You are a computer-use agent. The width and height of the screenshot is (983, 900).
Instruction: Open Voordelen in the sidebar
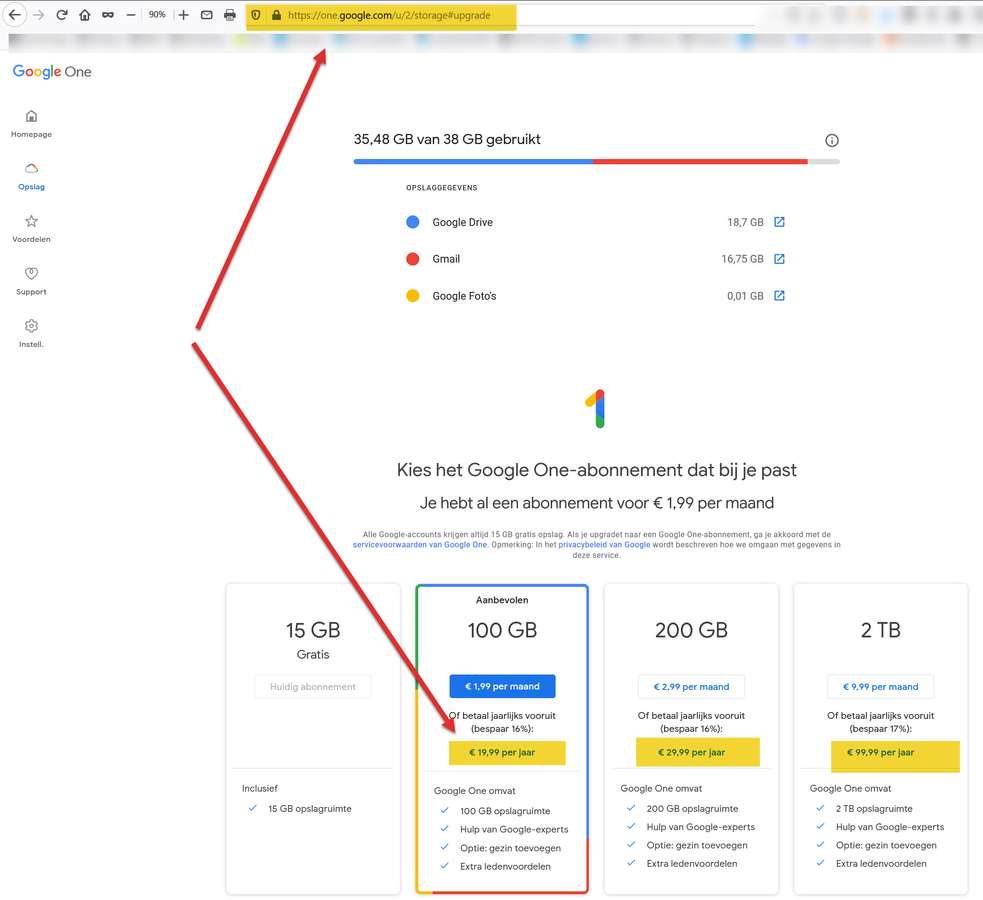(31, 228)
